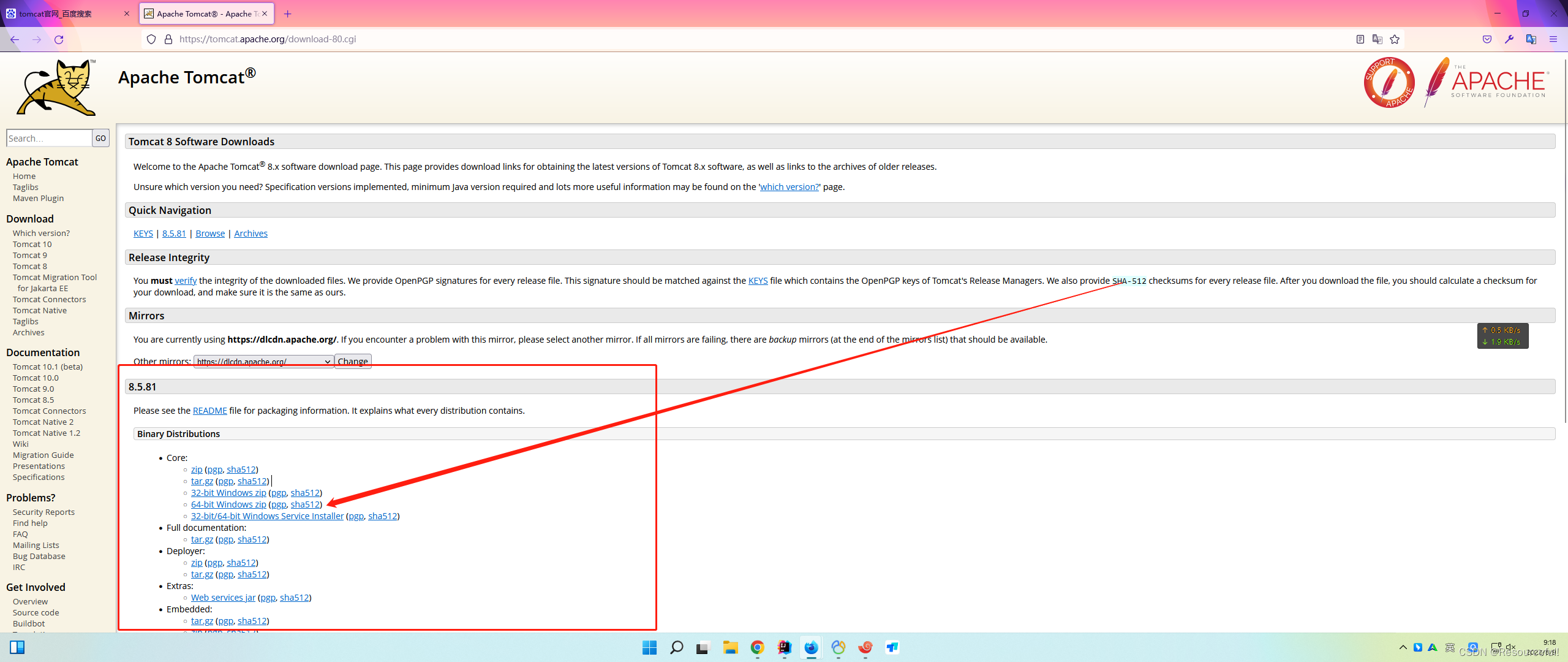Click the KEYS link in Quick Navigation
This screenshot has height=662, width=1568.
pos(143,233)
